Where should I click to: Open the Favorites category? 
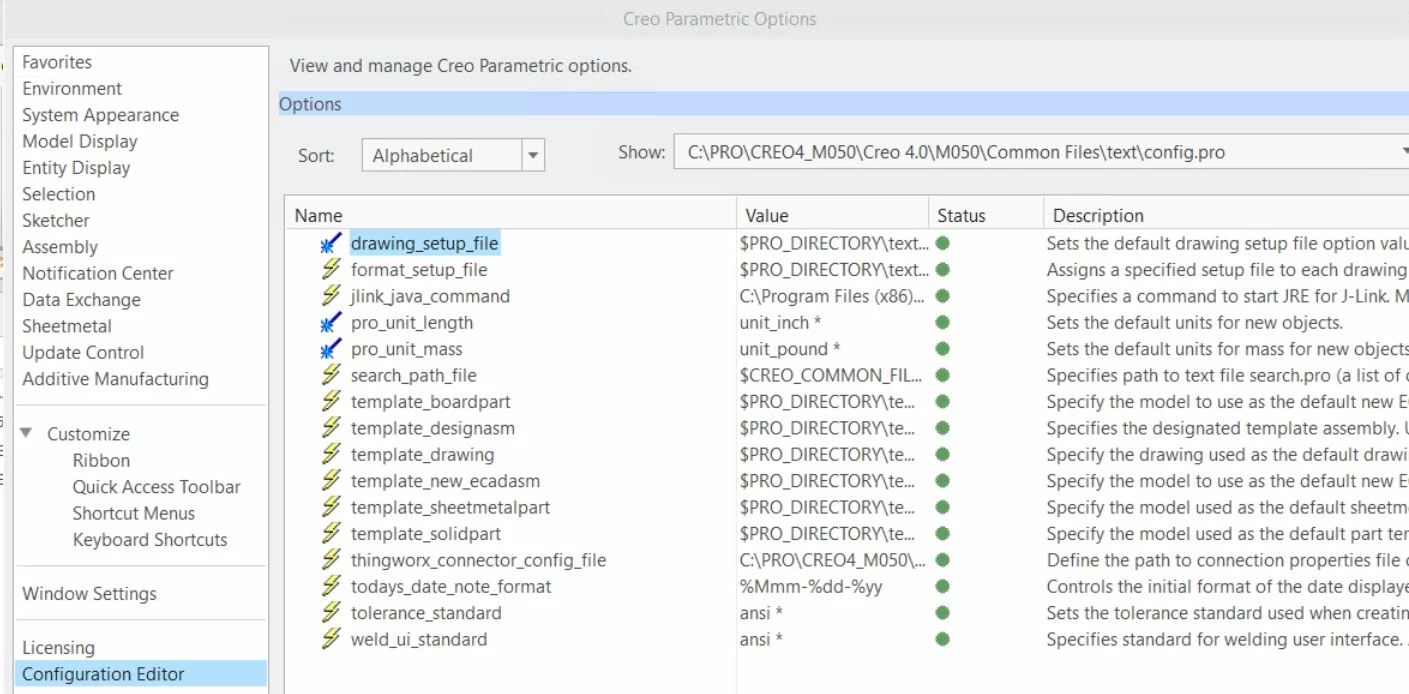point(57,62)
